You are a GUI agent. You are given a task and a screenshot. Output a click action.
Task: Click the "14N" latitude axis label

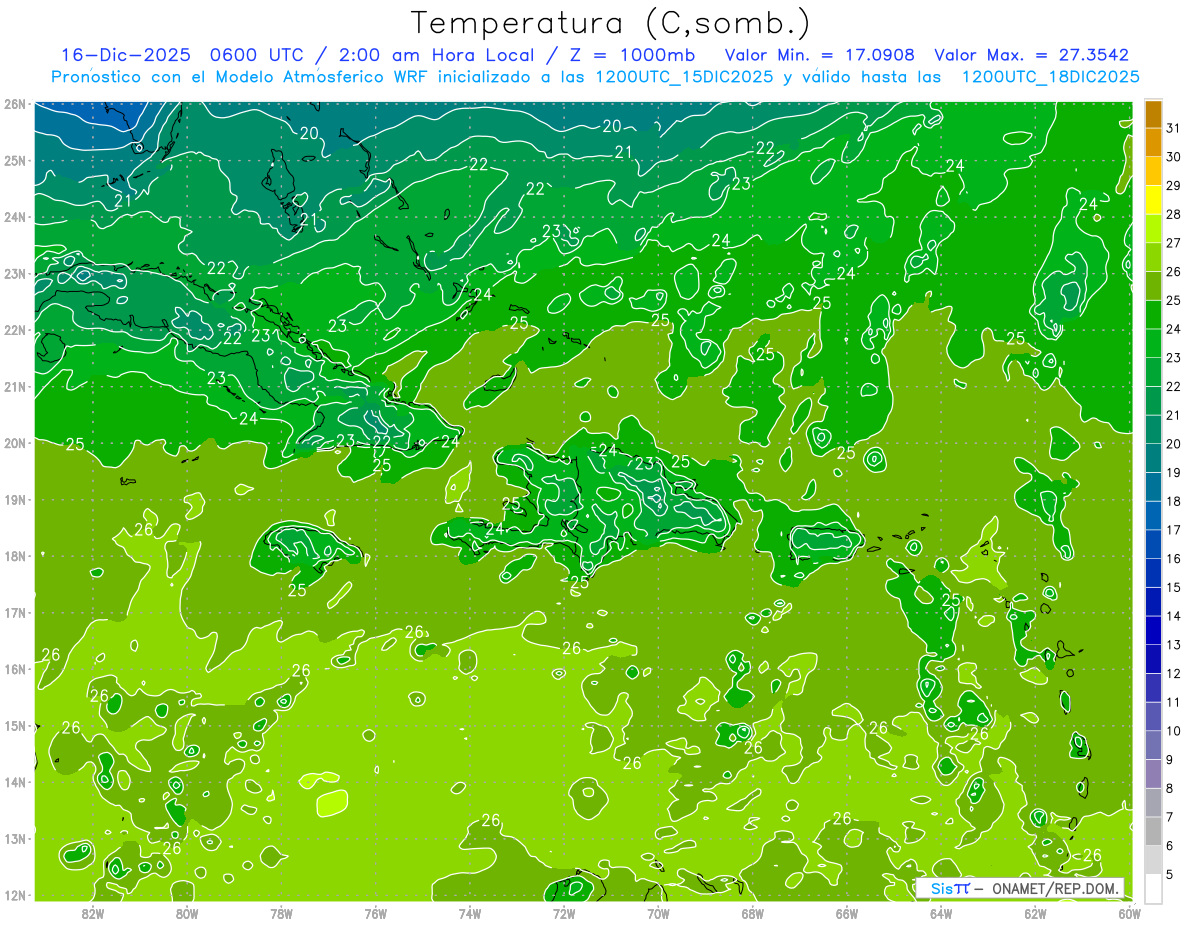15,782
